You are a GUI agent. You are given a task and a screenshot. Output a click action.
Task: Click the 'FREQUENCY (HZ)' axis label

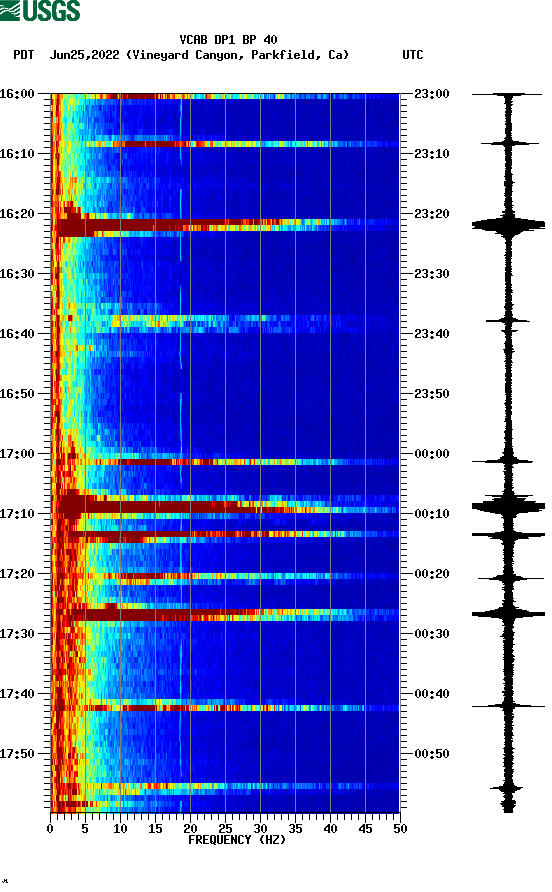[237, 840]
